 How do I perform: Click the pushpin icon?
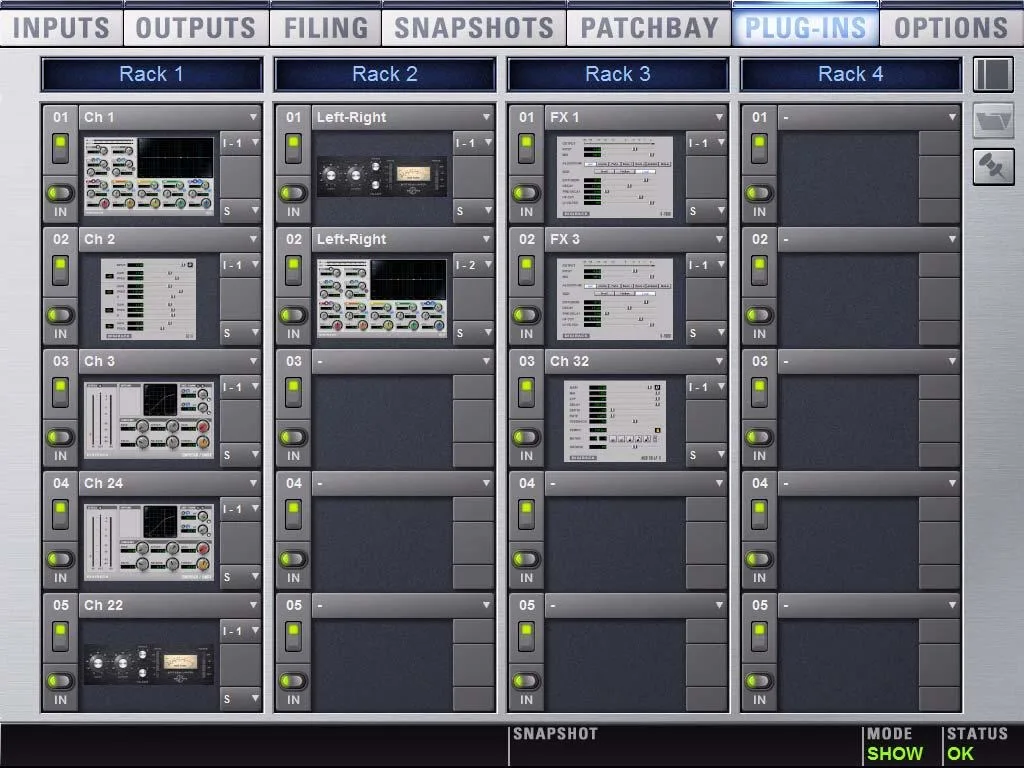click(993, 167)
